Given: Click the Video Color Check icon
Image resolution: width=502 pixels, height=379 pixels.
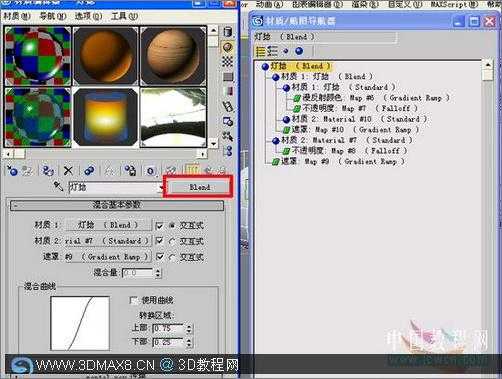Looking at the screenshot, I should tap(228, 91).
